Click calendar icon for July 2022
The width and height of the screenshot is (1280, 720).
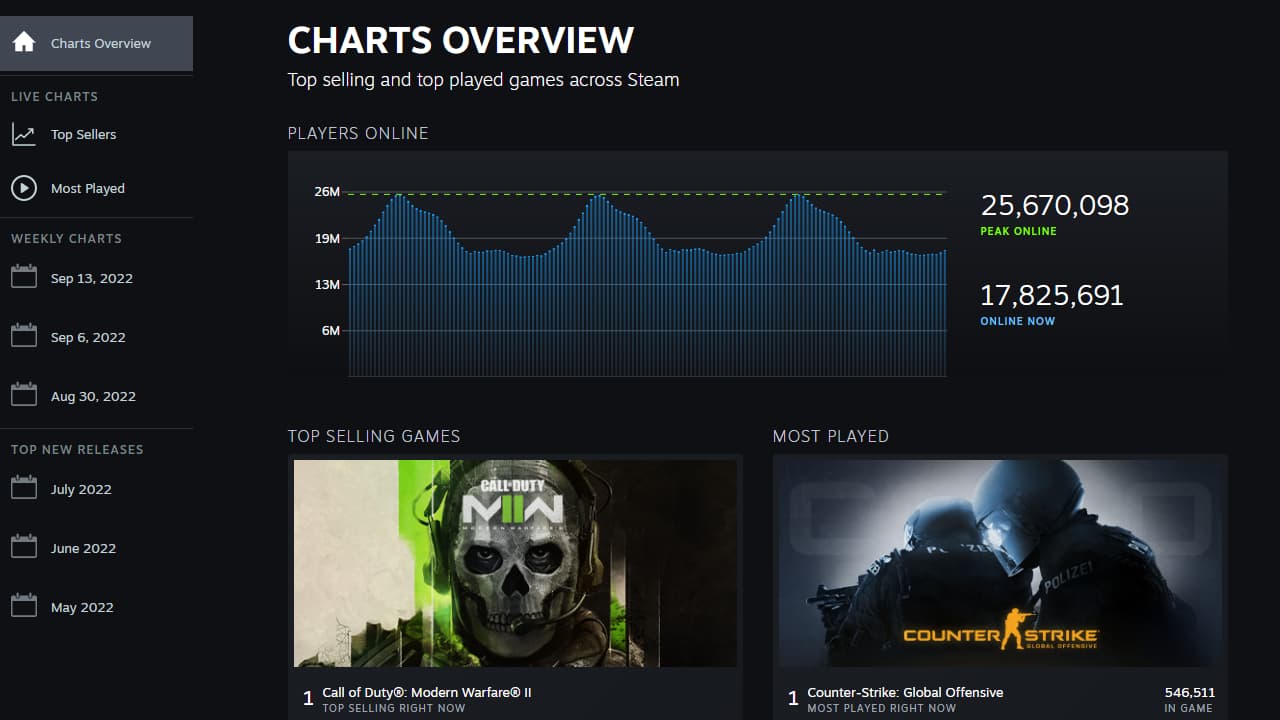click(x=24, y=488)
